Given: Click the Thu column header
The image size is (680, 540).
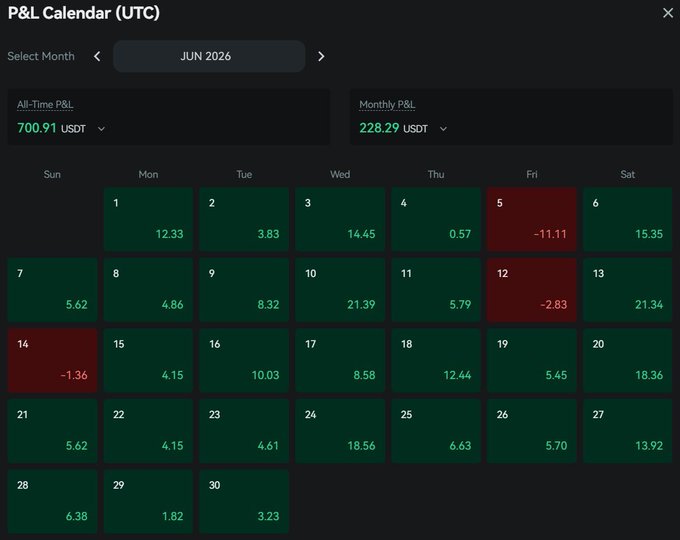Looking at the screenshot, I should click(x=436, y=174).
